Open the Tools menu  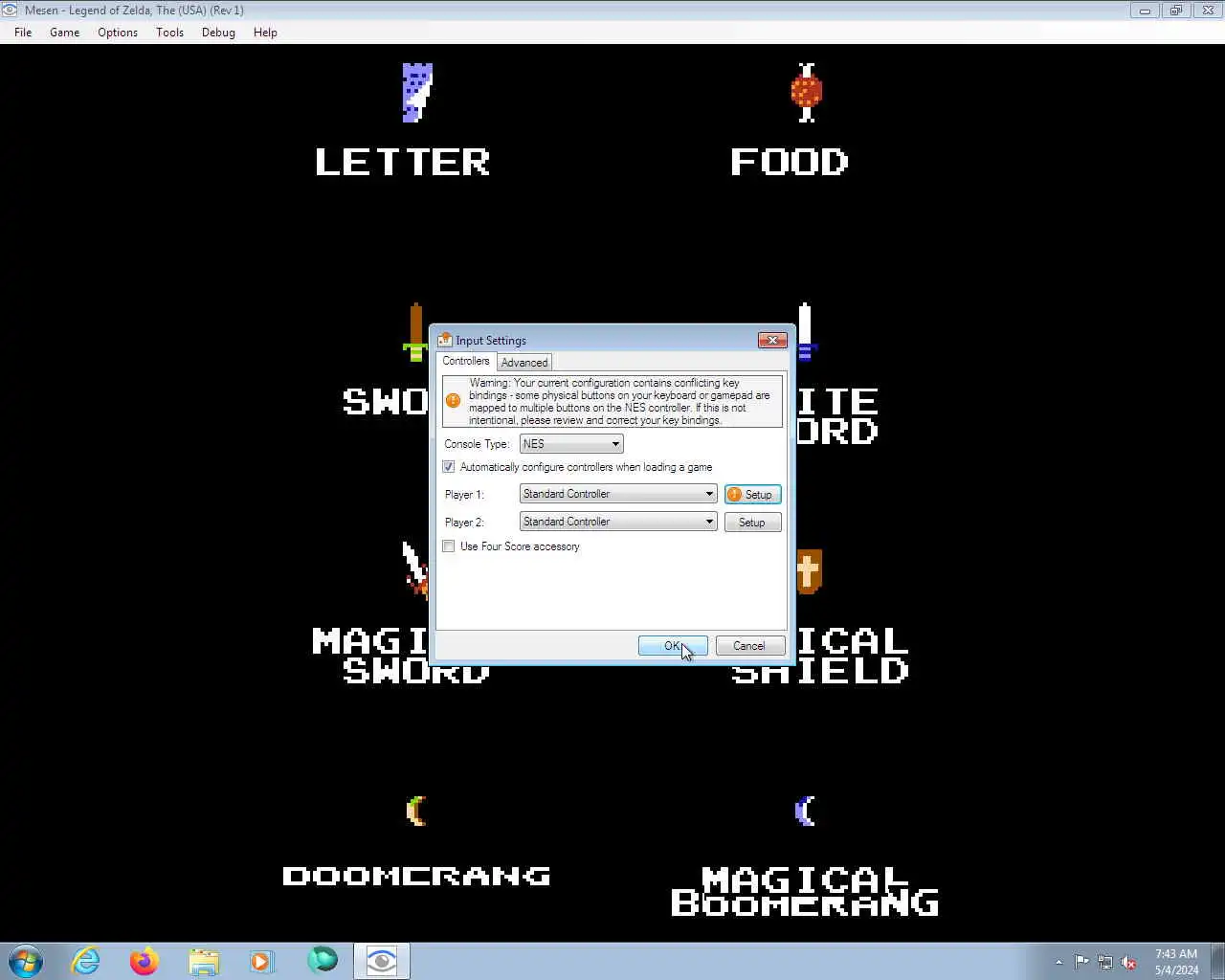pyautogui.click(x=169, y=33)
